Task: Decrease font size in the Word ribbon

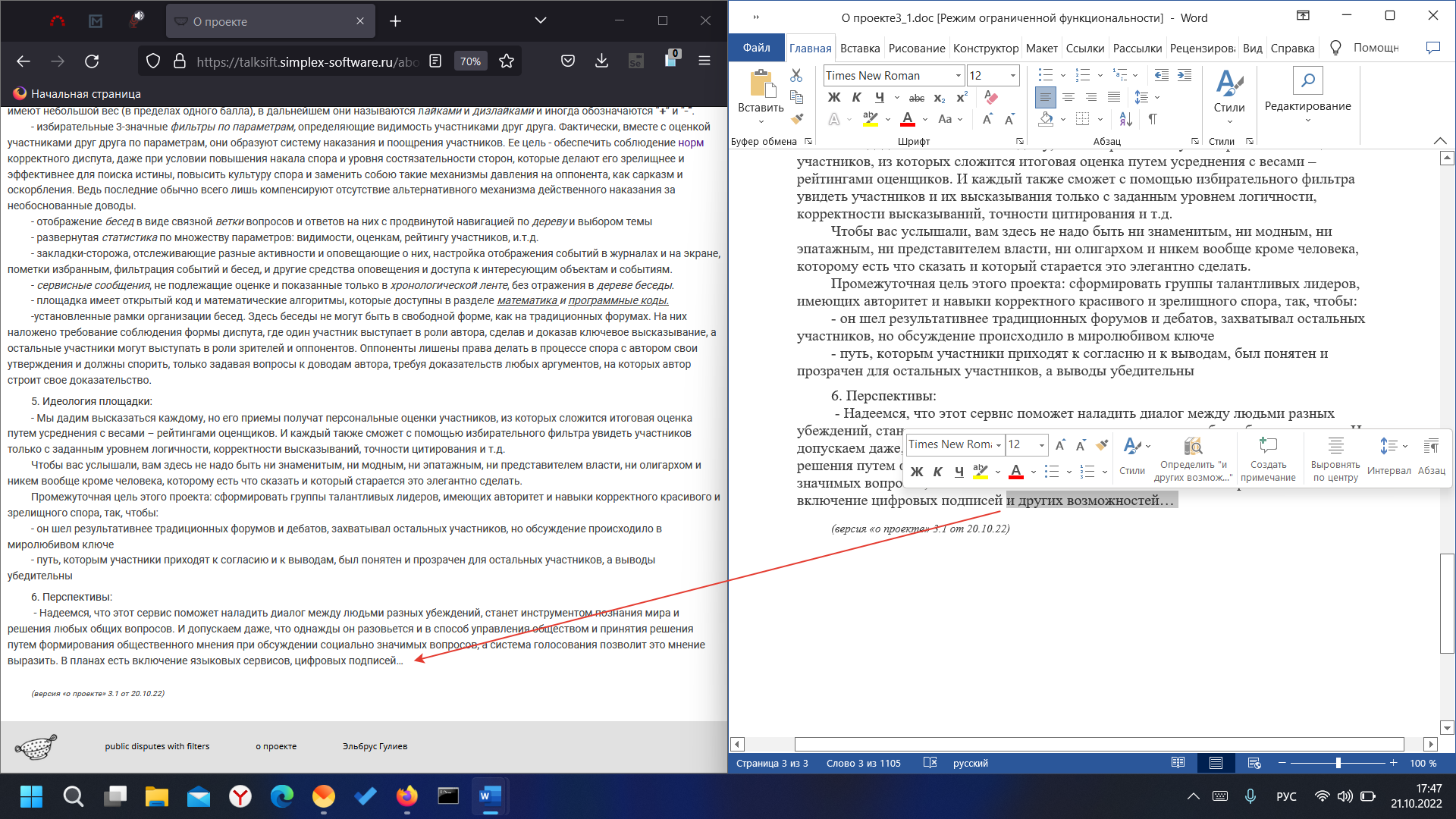Action: point(1009,119)
